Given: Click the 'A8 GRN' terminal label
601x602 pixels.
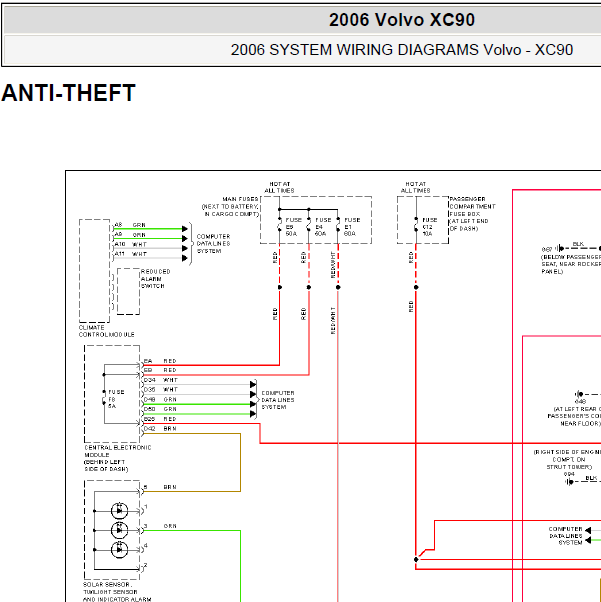Looking at the screenshot, I should 130,225.
